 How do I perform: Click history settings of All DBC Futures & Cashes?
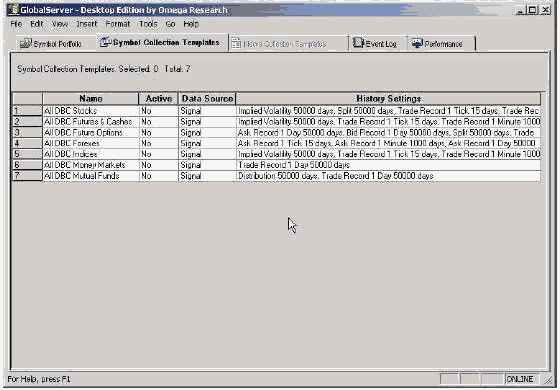(389, 121)
